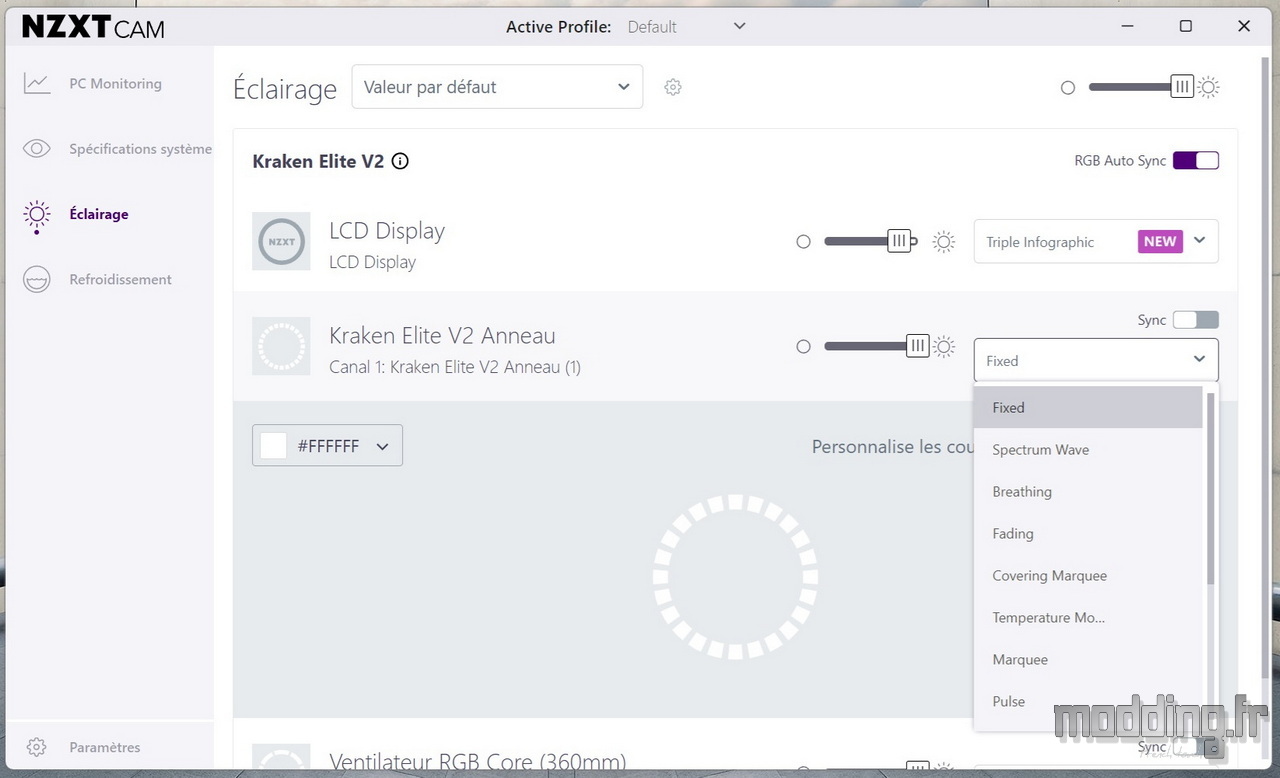Screen dimensions: 1280x778
Task: Click LCD Display max brightness sun icon
Action: 944,241
